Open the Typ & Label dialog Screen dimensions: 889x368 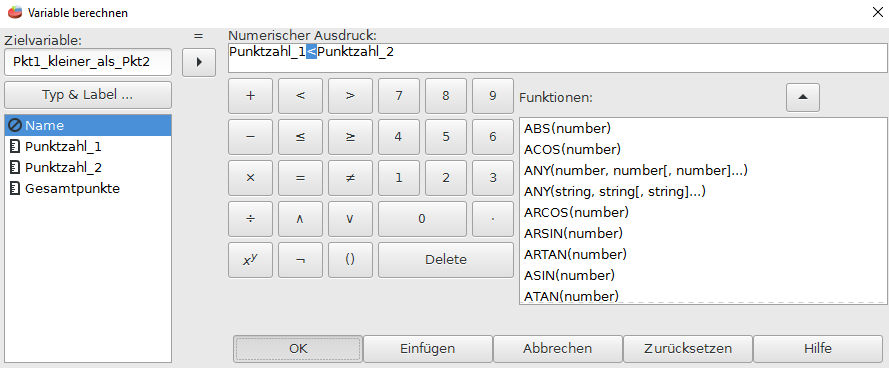point(88,95)
